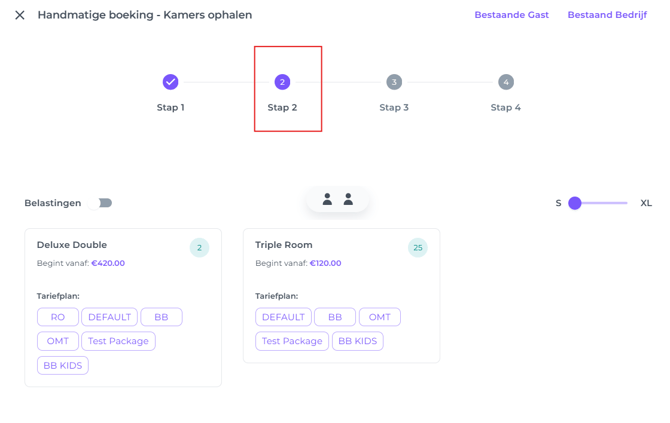Toggle the Belastingen switch
Viewport: 670px width, 423px height.
pyautogui.click(x=103, y=203)
